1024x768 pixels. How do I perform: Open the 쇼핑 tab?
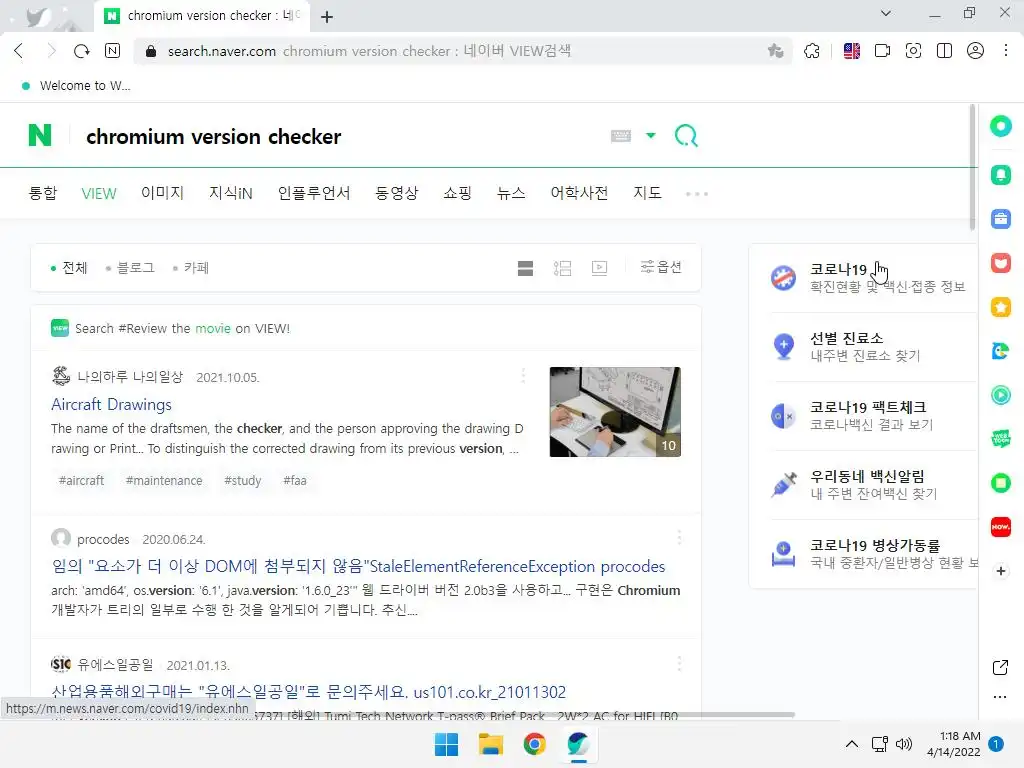pyautogui.click(x=457, y=193)
